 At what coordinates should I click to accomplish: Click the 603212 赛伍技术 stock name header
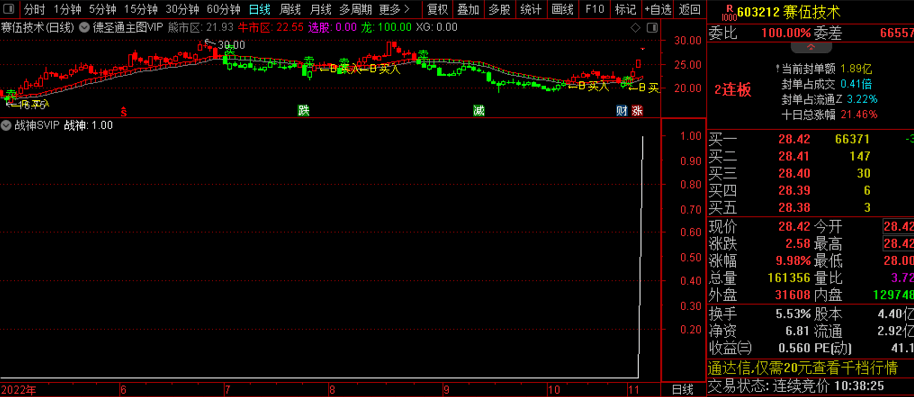tap(788, 12)
